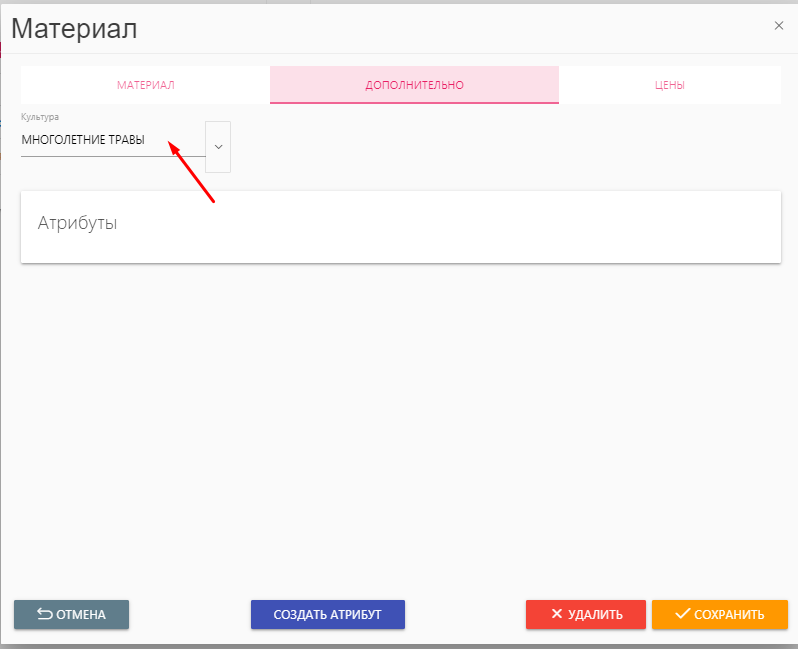The width and height of the screenshot is (798, 649).
Task: Click the Атрибуты section heading
Action: coord(77,223)
